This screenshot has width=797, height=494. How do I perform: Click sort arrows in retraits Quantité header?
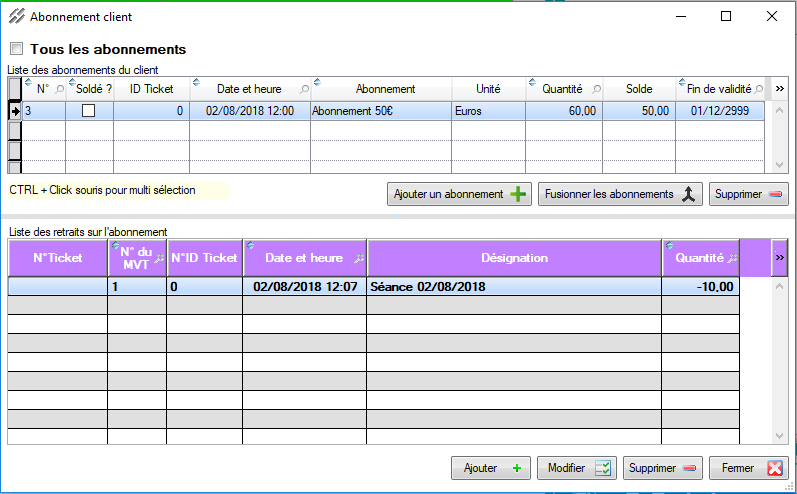669,245
